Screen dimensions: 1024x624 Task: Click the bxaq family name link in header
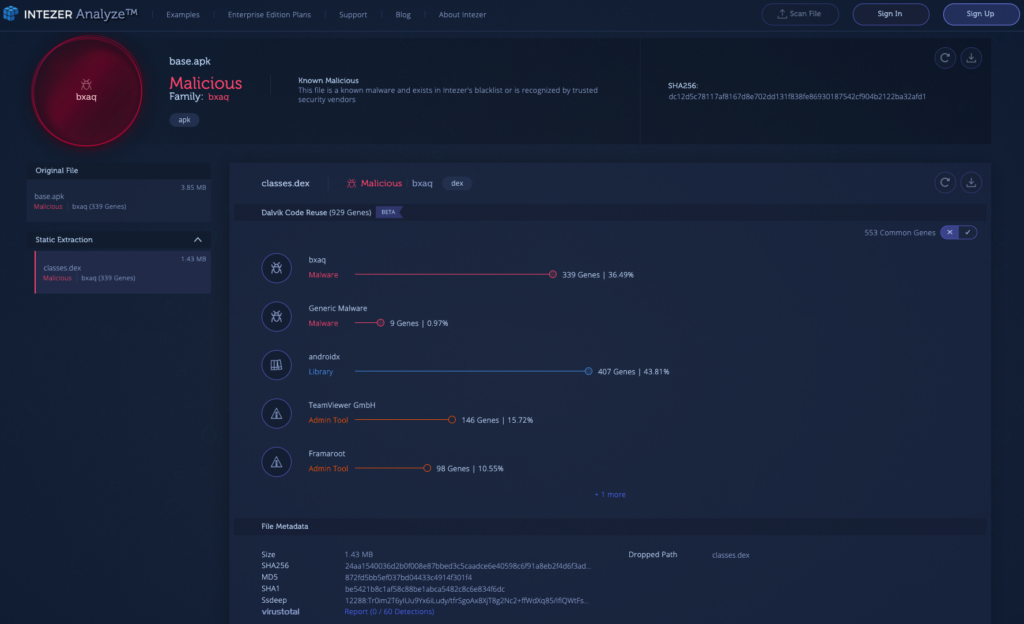219,97
